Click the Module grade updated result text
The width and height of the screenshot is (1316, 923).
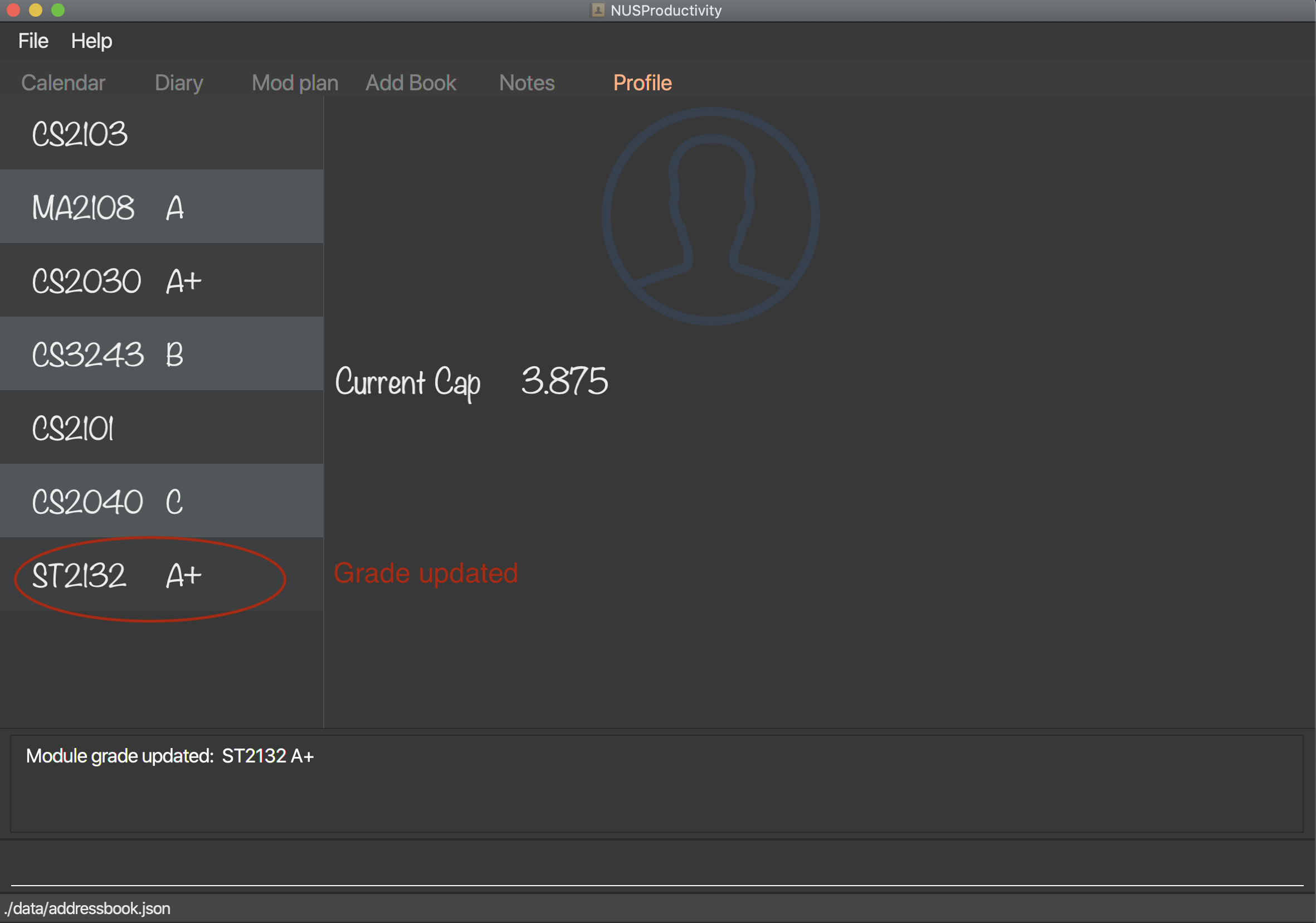(x=170, y=756)
